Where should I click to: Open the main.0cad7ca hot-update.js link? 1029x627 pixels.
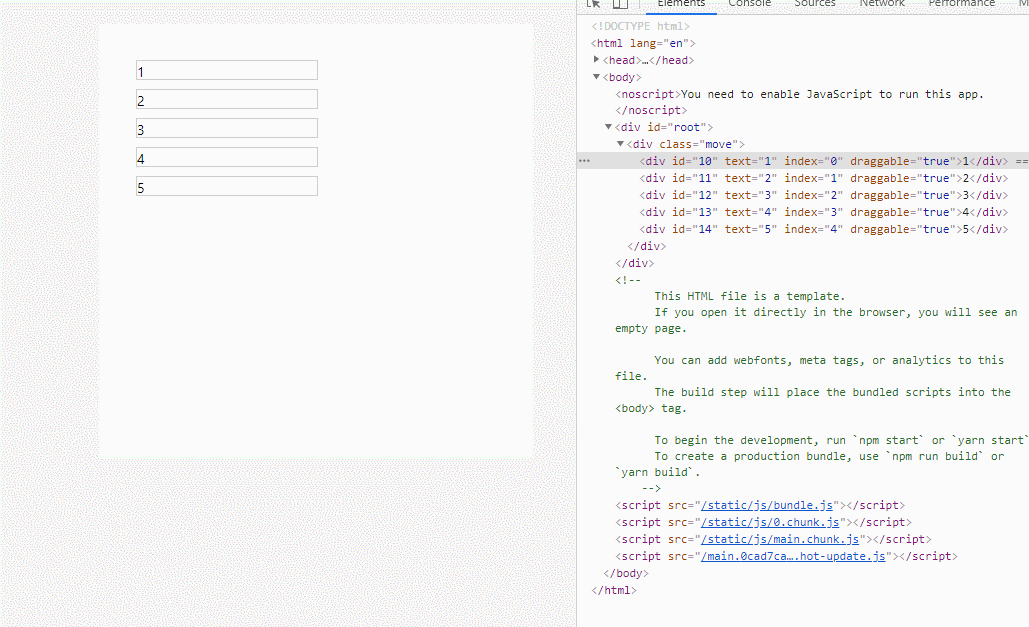pos(793,556)
